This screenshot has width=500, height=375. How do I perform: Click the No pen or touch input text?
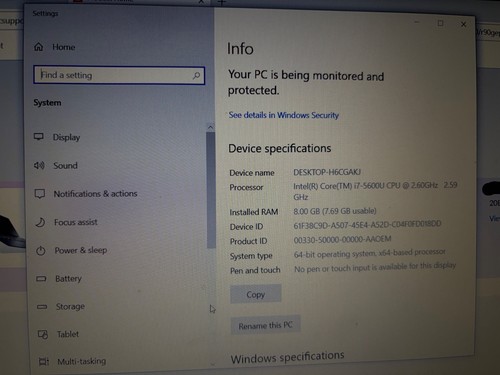click(x=375, y=267)
